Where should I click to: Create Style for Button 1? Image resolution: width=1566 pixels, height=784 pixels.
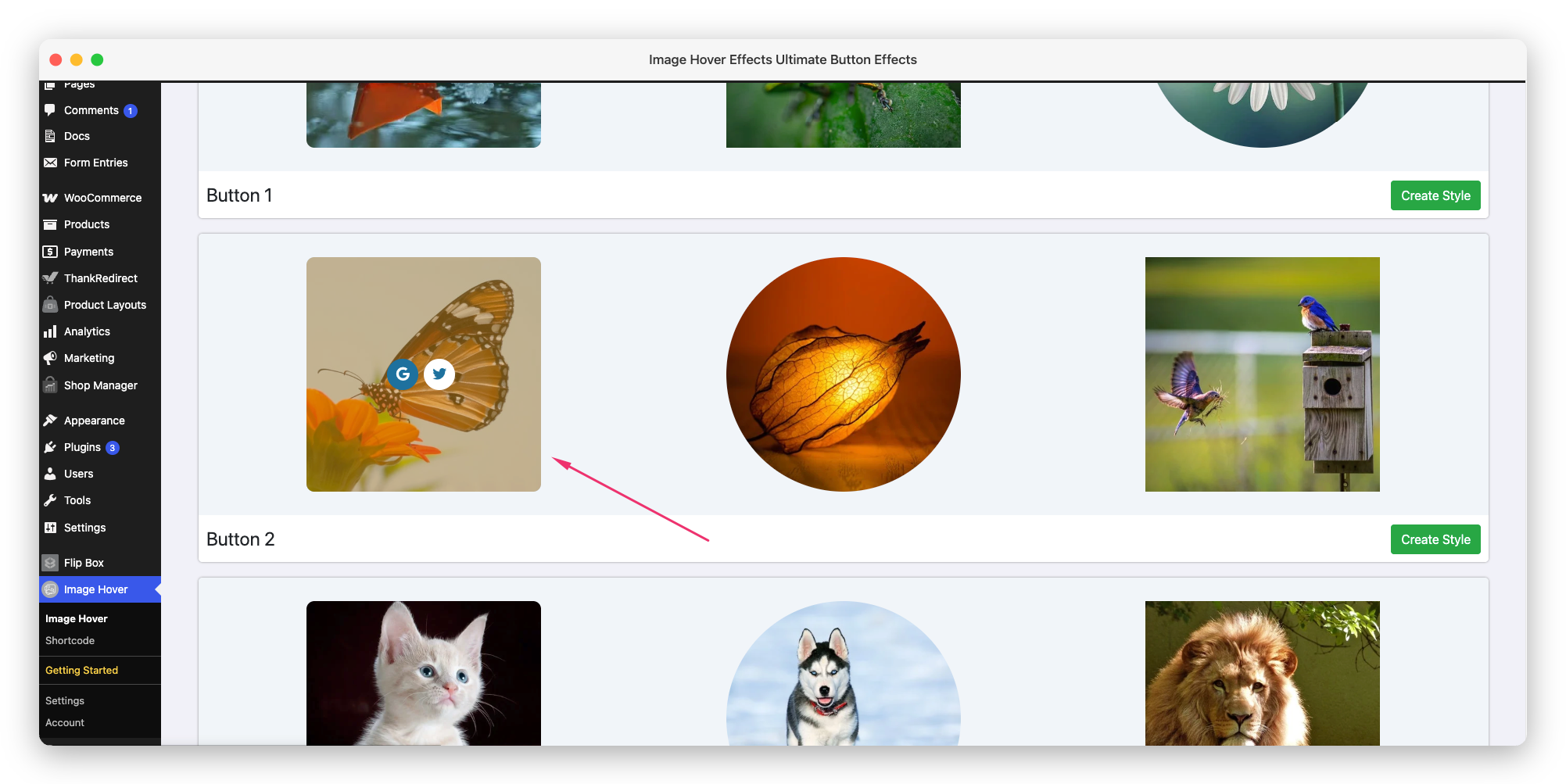1435,195
